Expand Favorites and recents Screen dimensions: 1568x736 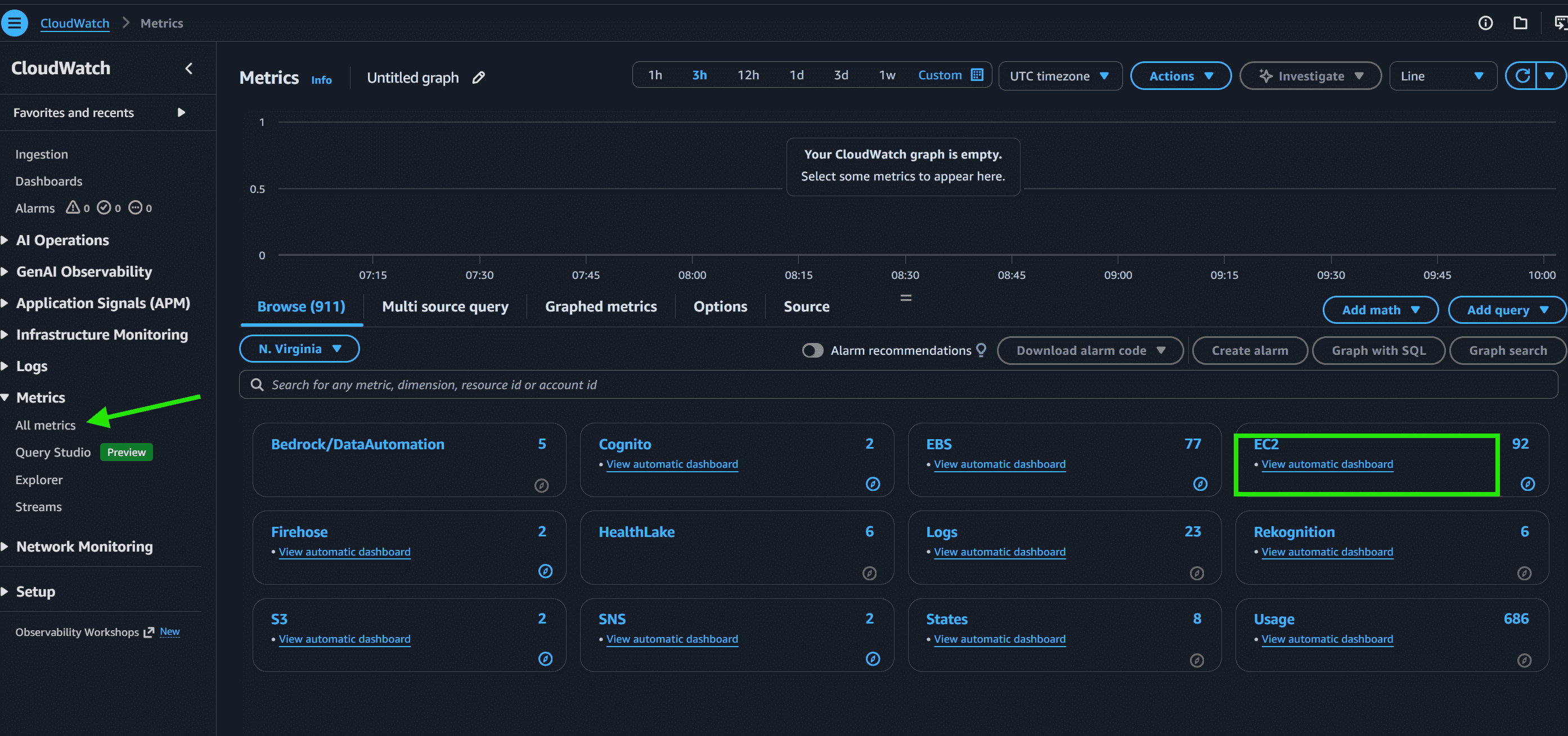pyautogui.click(x=100, y=112)
